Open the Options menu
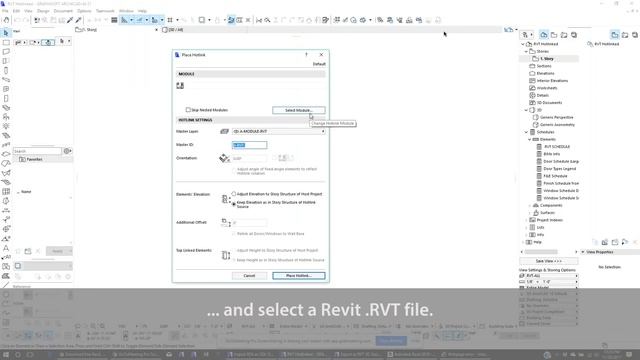Screen dimensions: 640x360 [x=84, y=11]
